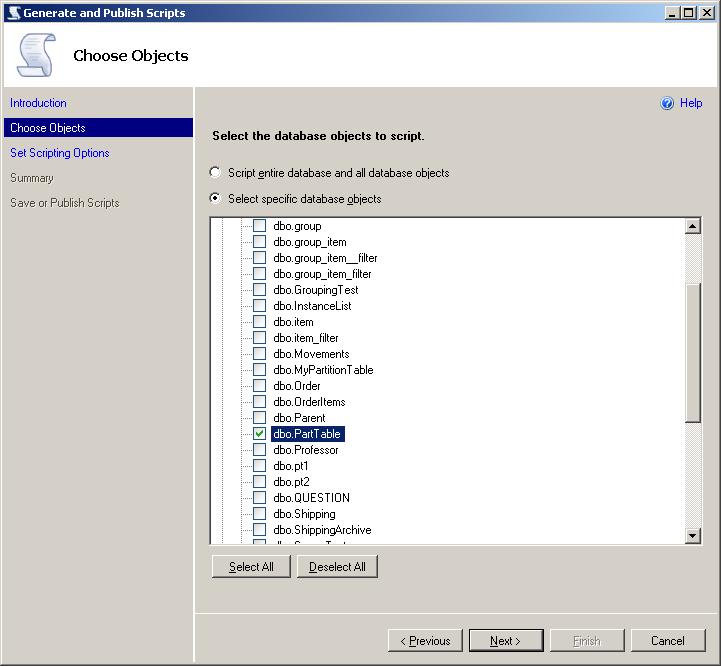Go to Set Scripting Options step

coord(60,153)
